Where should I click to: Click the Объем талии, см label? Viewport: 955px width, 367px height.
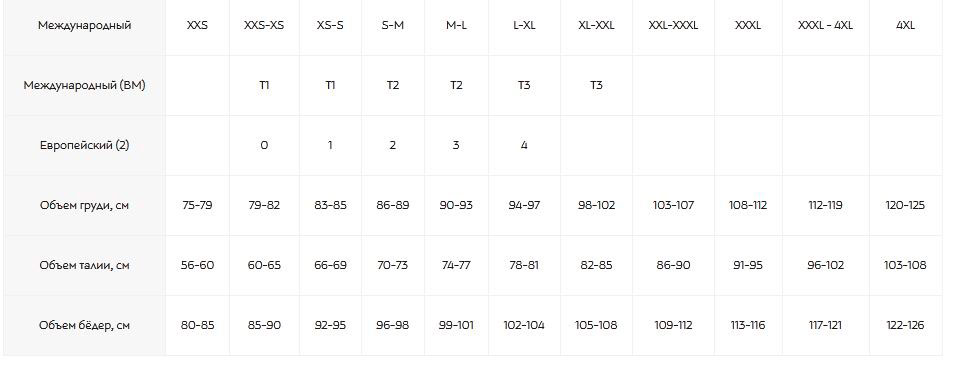click(85, 265)
